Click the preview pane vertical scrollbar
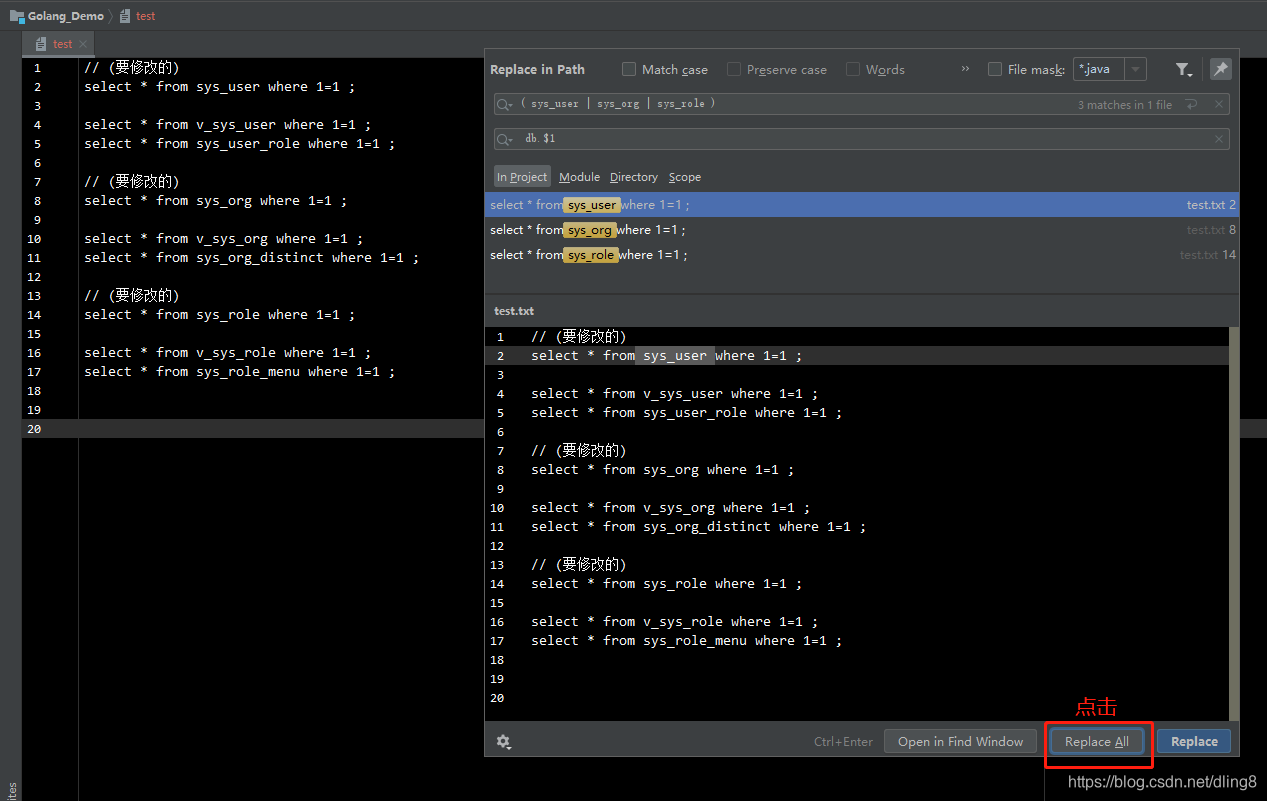 point(1234,523)
